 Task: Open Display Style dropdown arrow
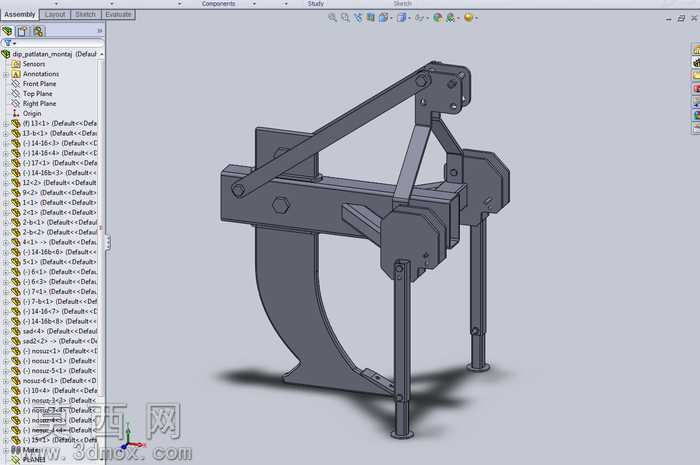coord(409,18)
